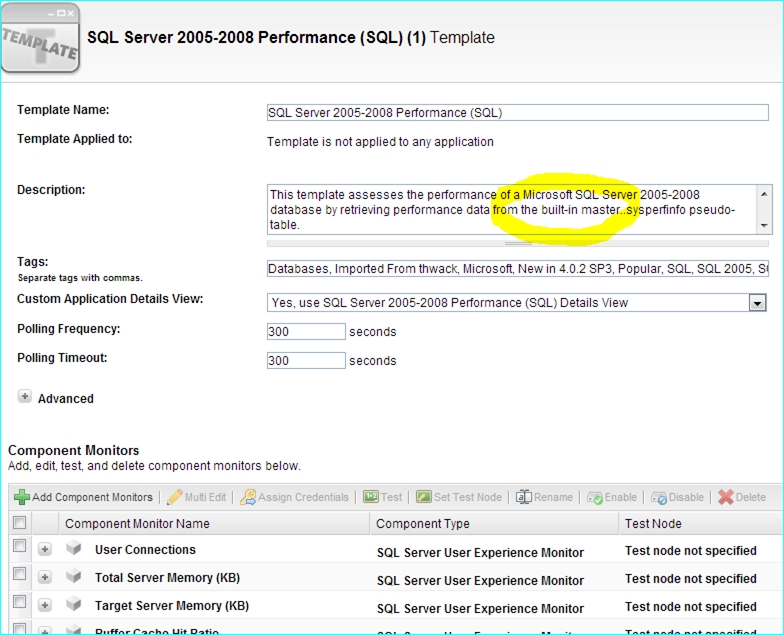Click the Polling Timeout seconds field

[x=306, y=360]
